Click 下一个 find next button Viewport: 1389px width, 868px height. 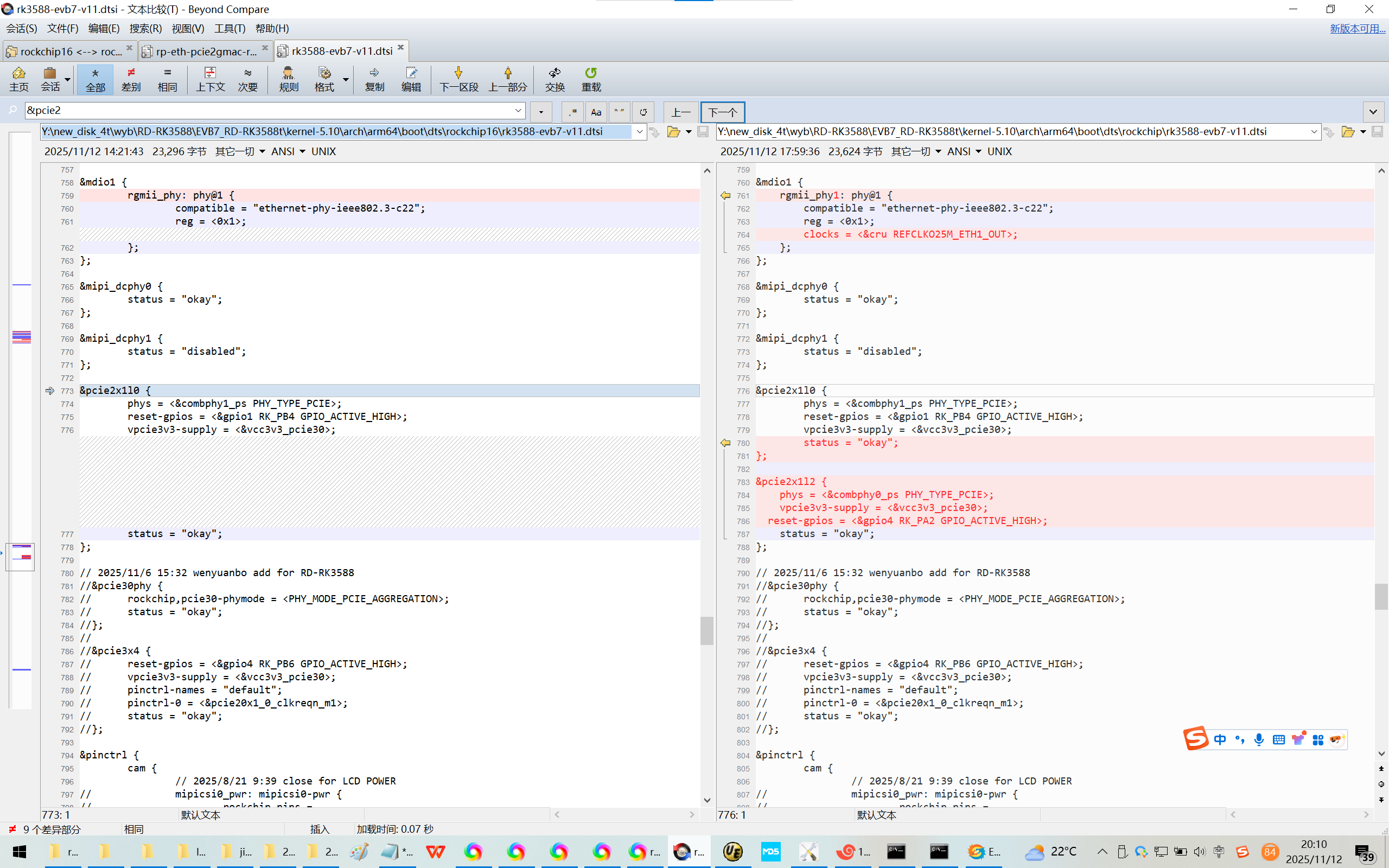(722, 112)
